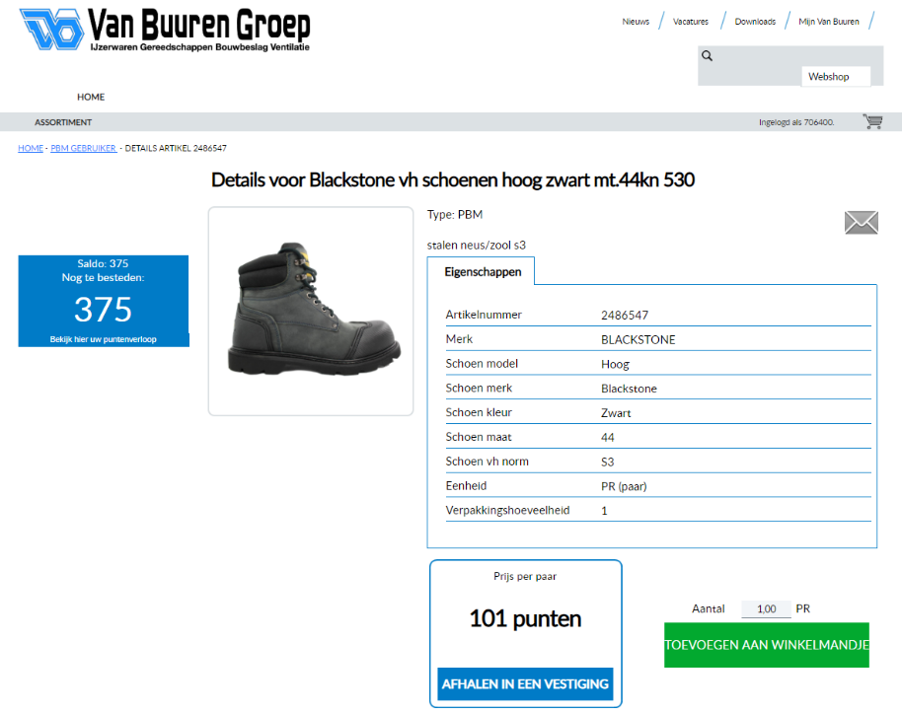902x712 pixels.
Task: Open Mijn Van Buuren menu link
Action: [x=829, y=22]
